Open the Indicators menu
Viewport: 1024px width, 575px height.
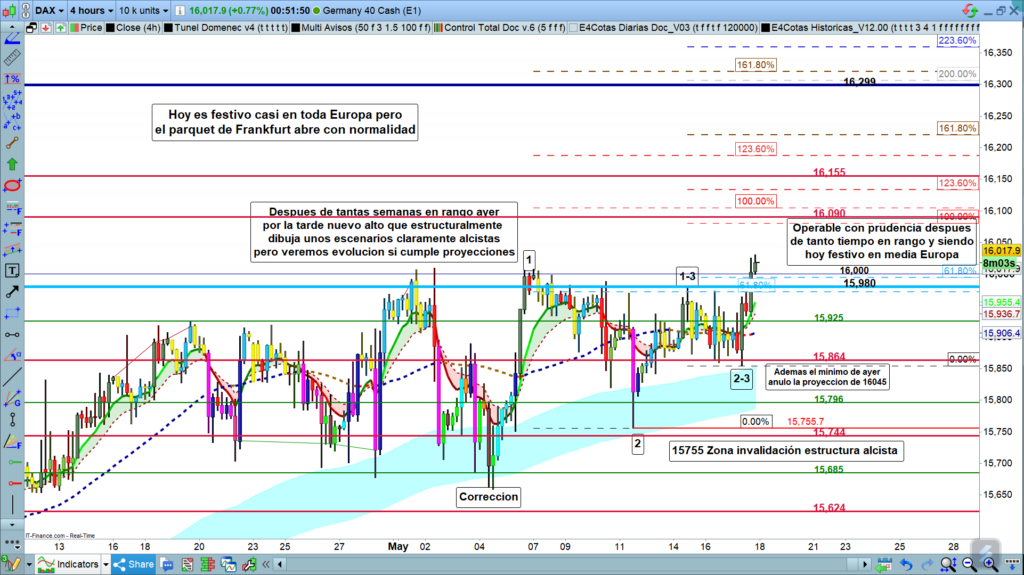pyautogui.click(x=74, y=564)
